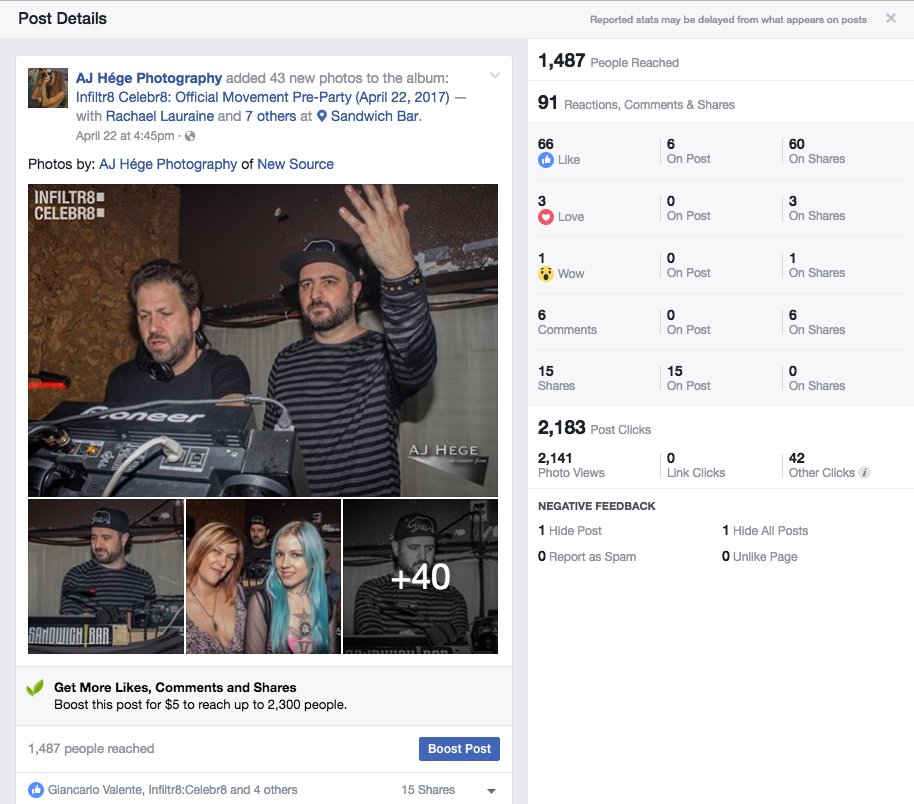Open AJ Hége Photography link in photo credit

[x=168, y=164]
